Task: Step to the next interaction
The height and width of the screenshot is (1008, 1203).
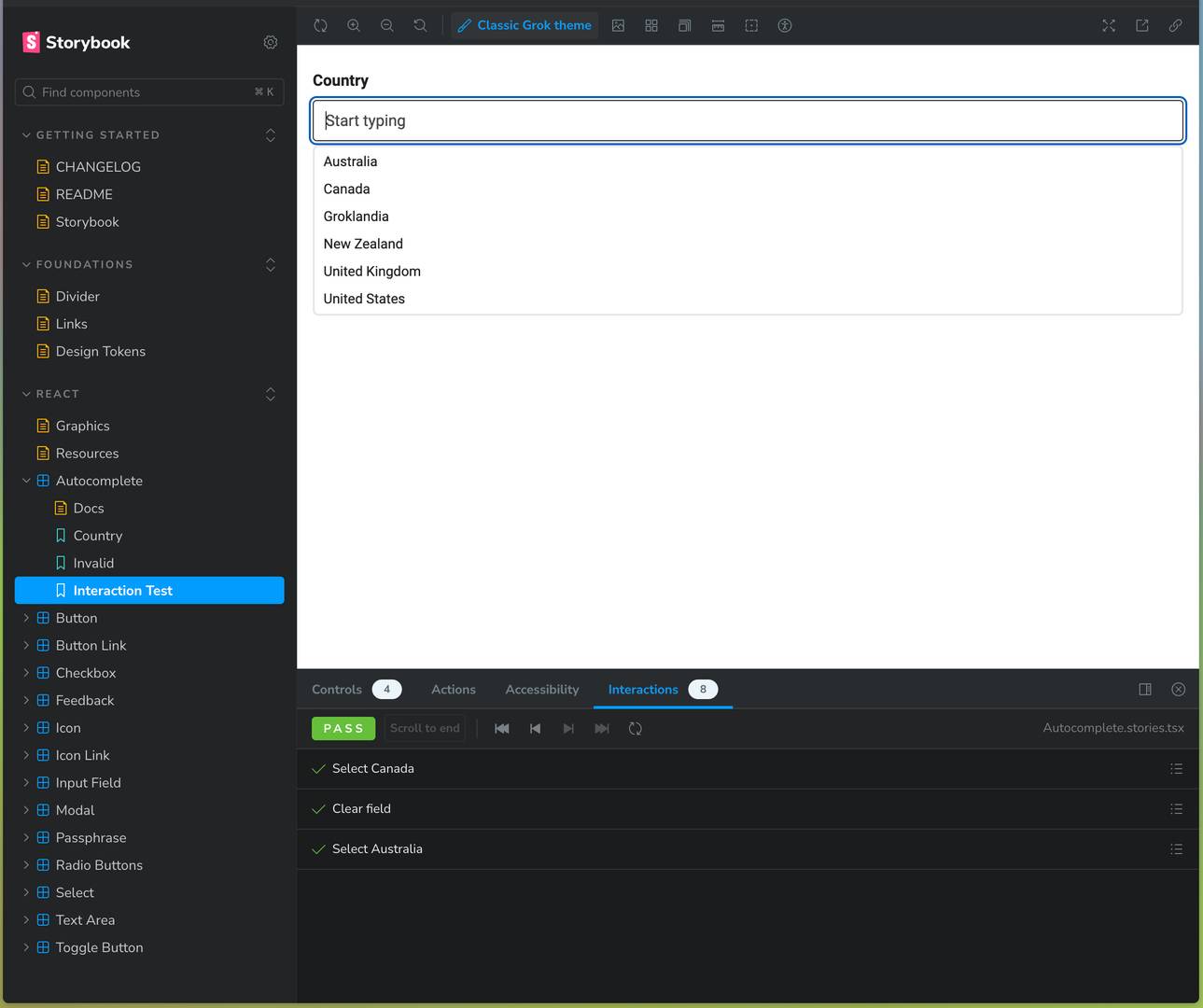Action: (568, 728)
